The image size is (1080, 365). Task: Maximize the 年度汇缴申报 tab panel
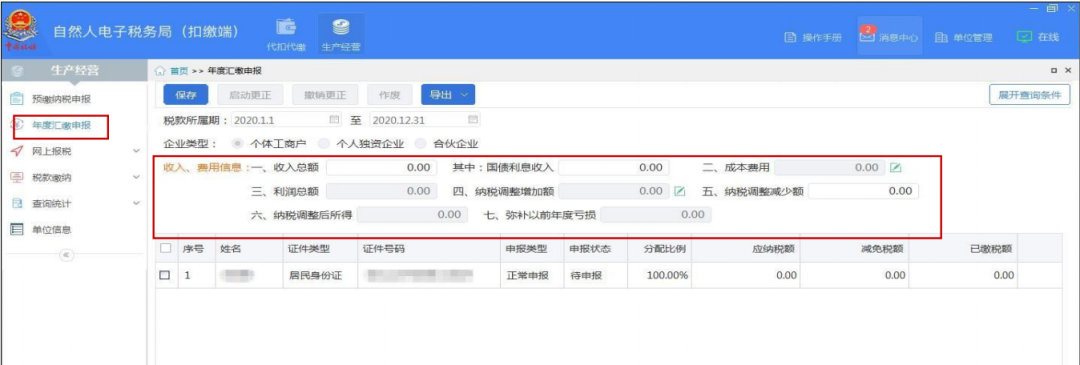click(1054, 70)
